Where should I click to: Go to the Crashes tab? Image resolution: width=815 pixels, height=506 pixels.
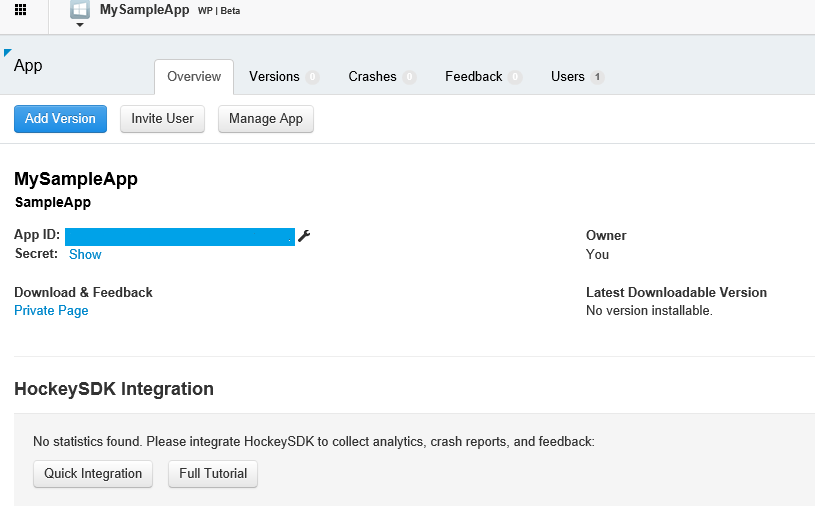pos(372,77)
